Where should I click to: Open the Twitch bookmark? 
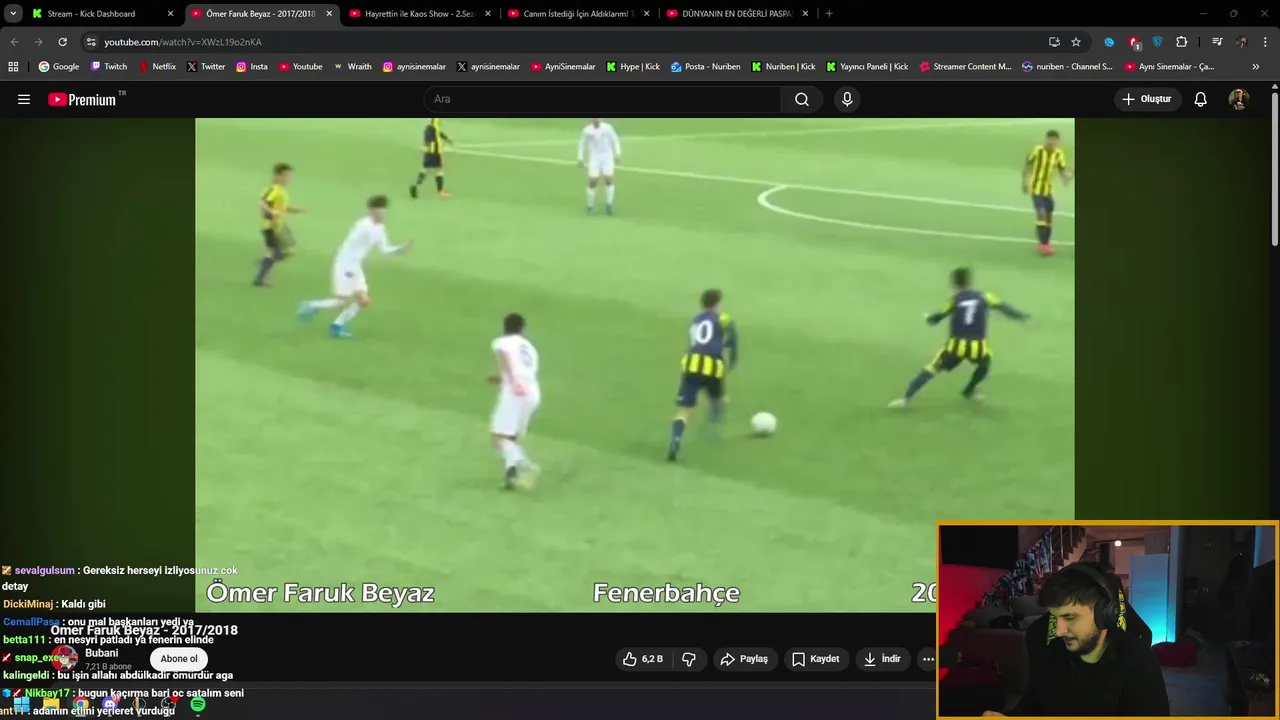click(109, 67)
